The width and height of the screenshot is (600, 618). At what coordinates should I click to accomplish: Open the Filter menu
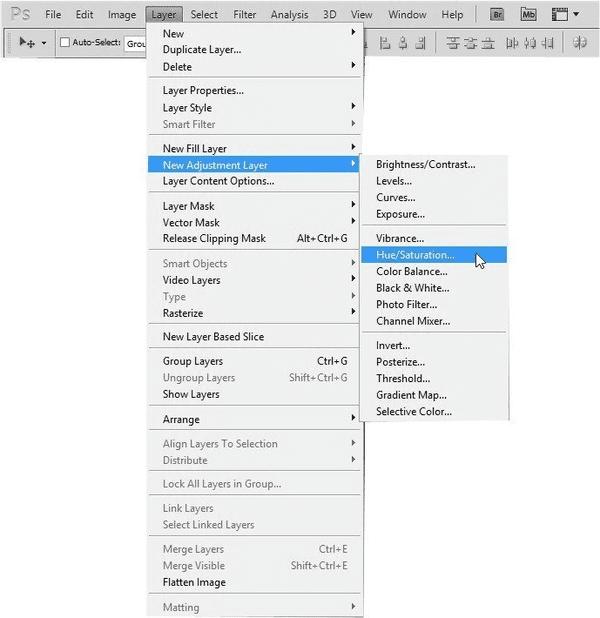[244, 15]
